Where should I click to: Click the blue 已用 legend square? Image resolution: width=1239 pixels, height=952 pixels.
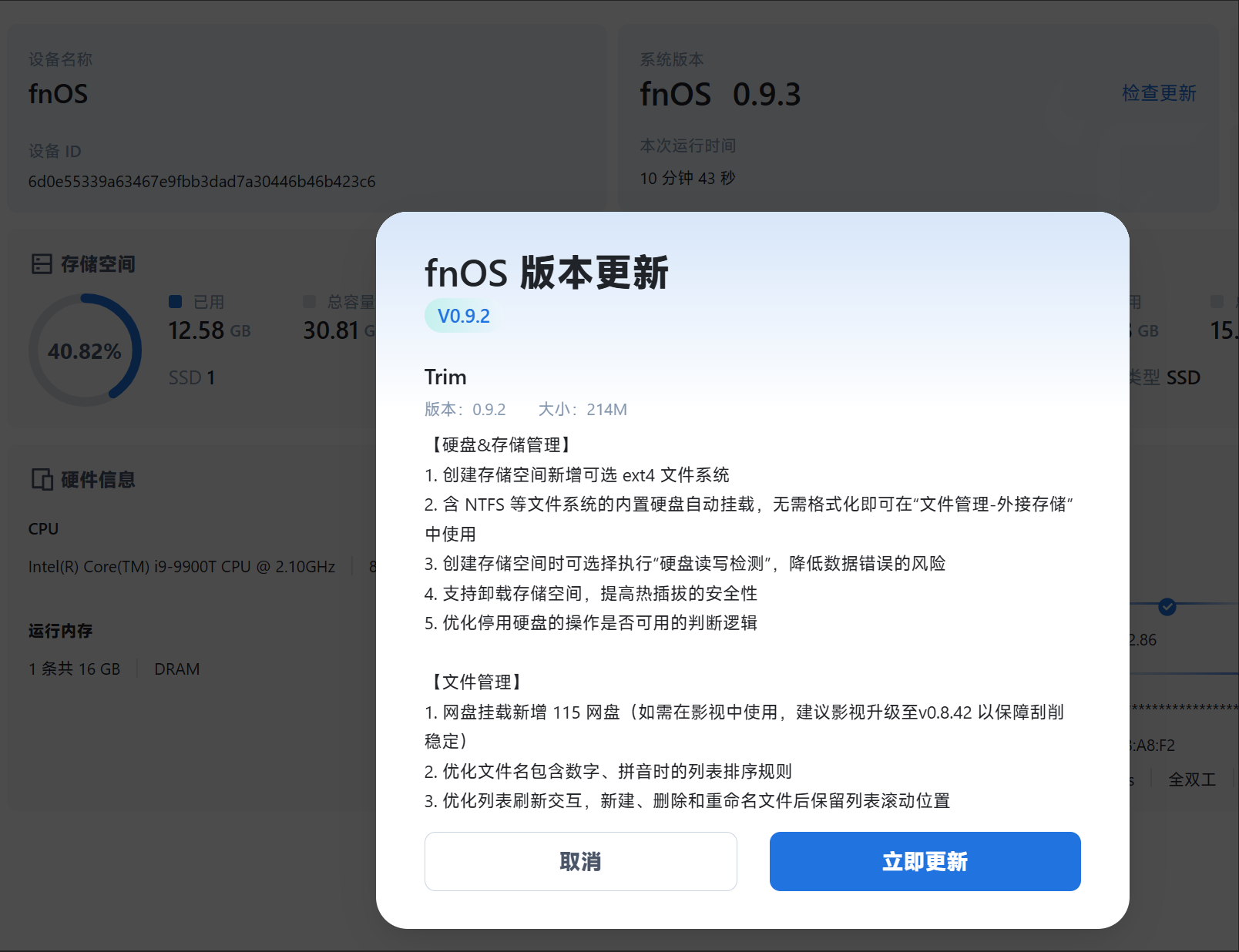click(x=176, y=302)
